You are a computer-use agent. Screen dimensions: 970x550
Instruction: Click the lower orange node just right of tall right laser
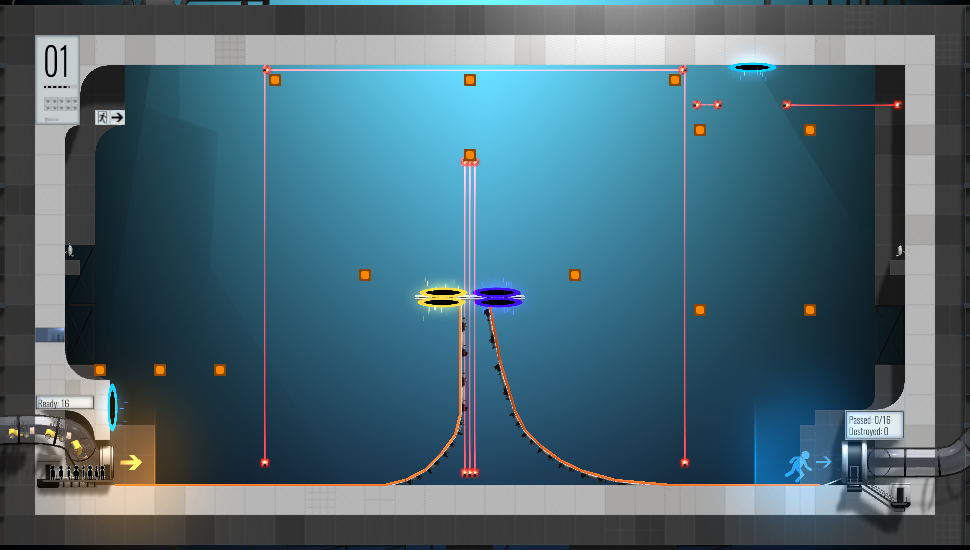click(x=700, y=310)
